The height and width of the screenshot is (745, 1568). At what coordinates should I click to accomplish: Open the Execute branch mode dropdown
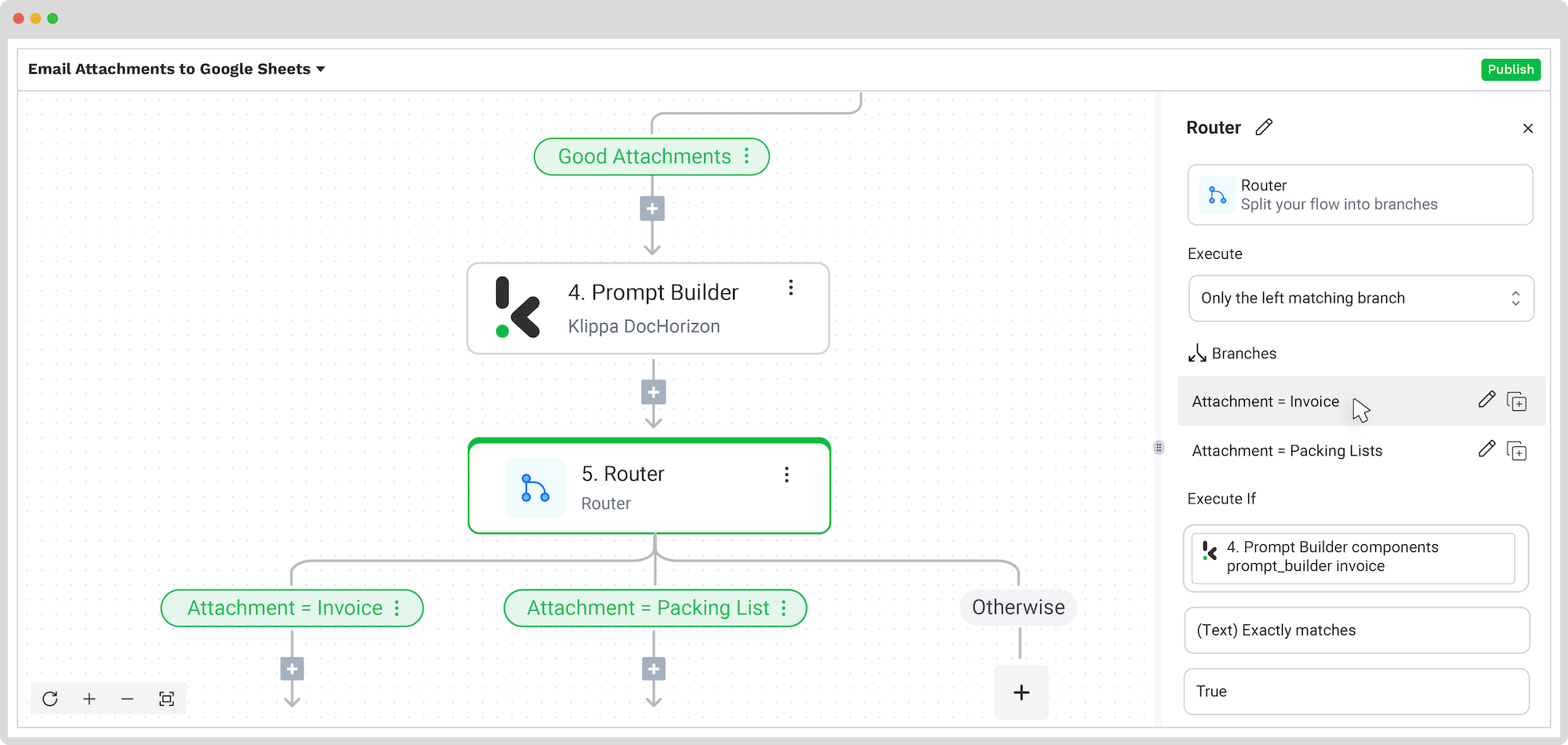coord(1361,298)
